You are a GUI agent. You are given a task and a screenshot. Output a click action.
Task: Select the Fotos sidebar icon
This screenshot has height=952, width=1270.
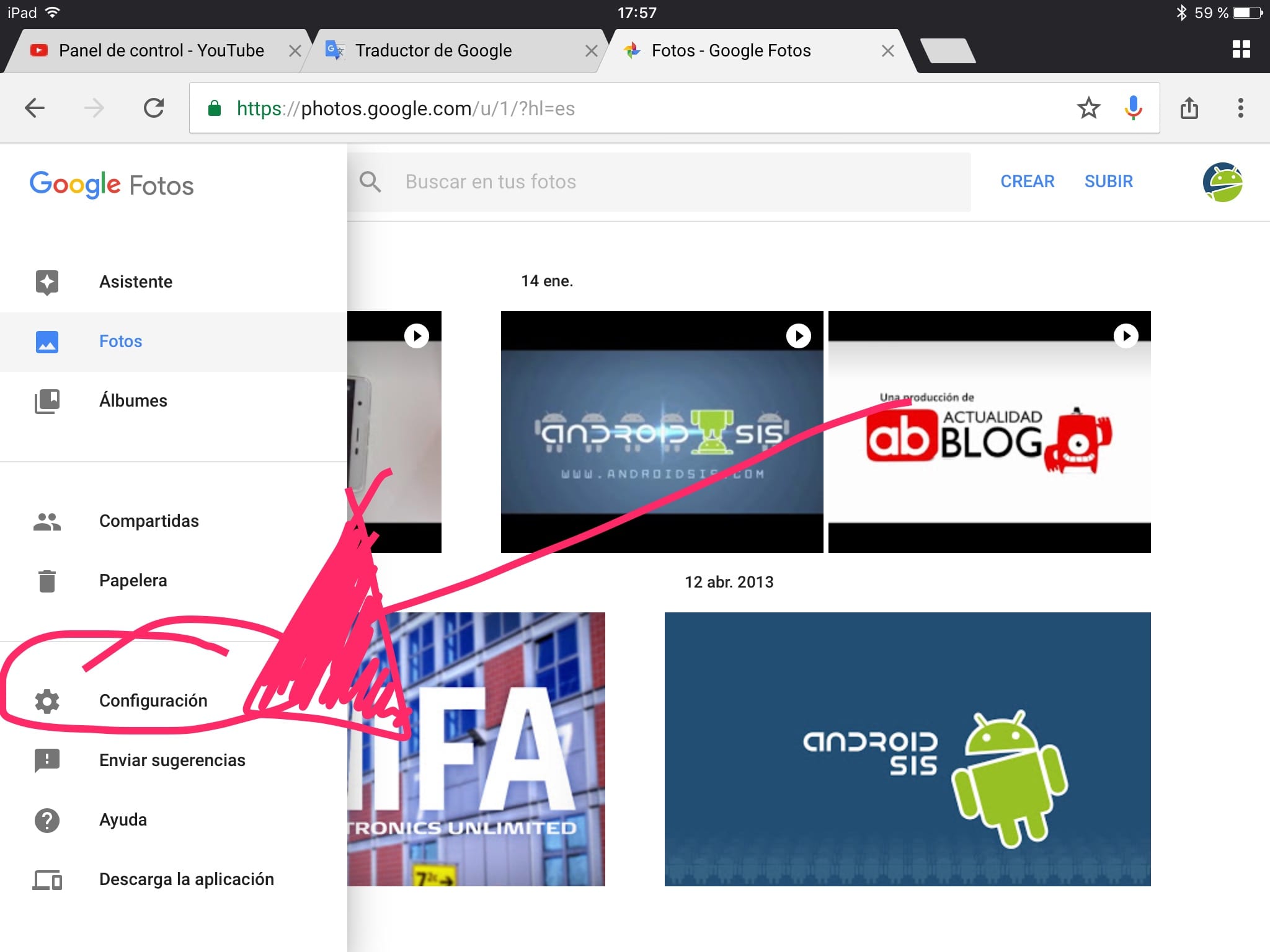47,342
